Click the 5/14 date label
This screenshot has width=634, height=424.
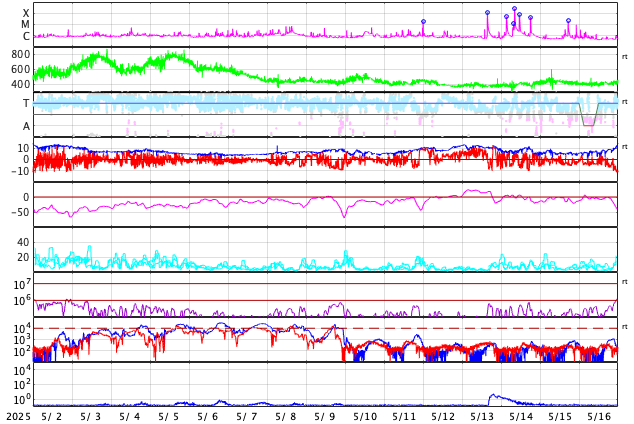[x=521, y=416]
